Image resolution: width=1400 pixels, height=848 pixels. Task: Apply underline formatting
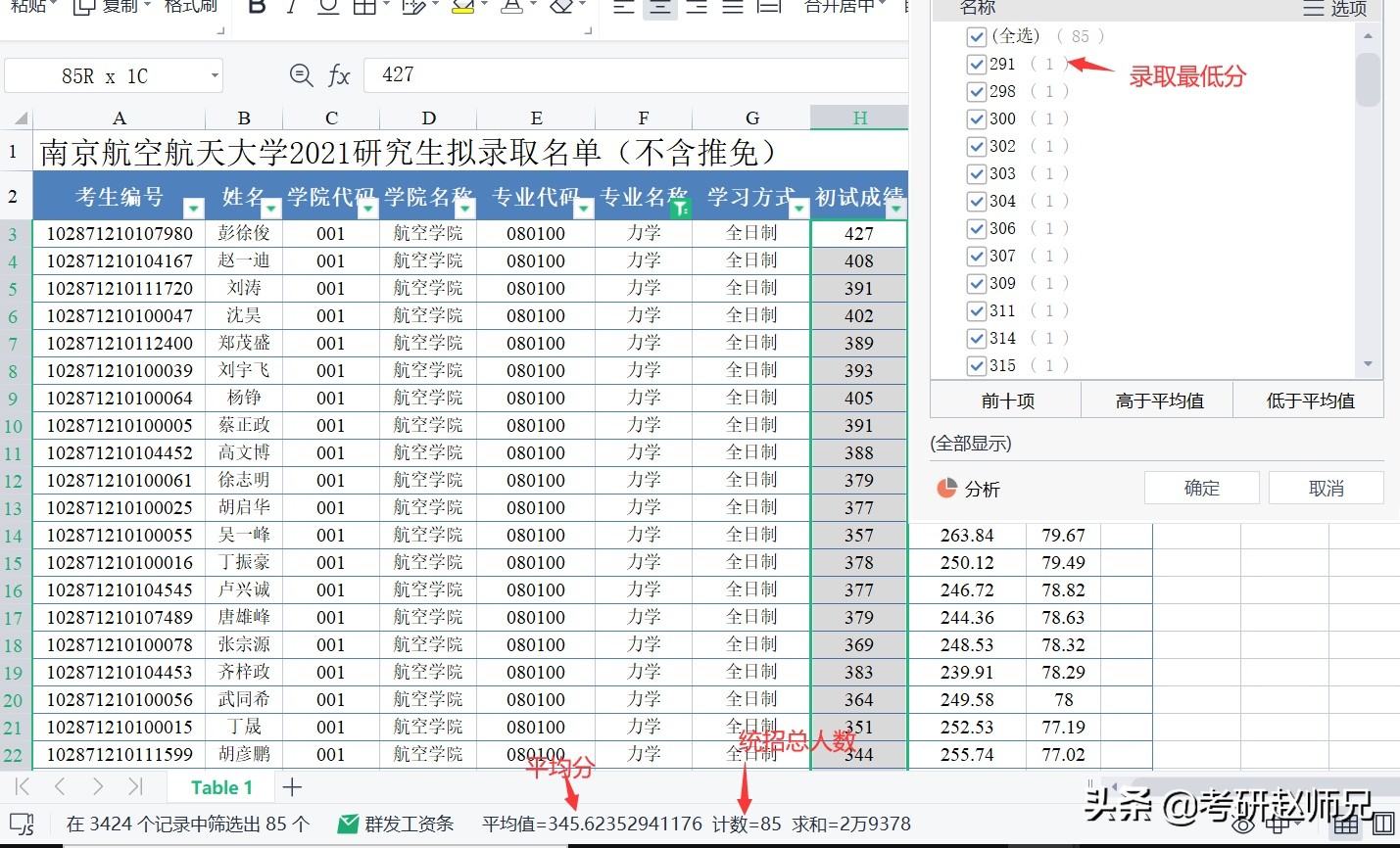point(327,7)
